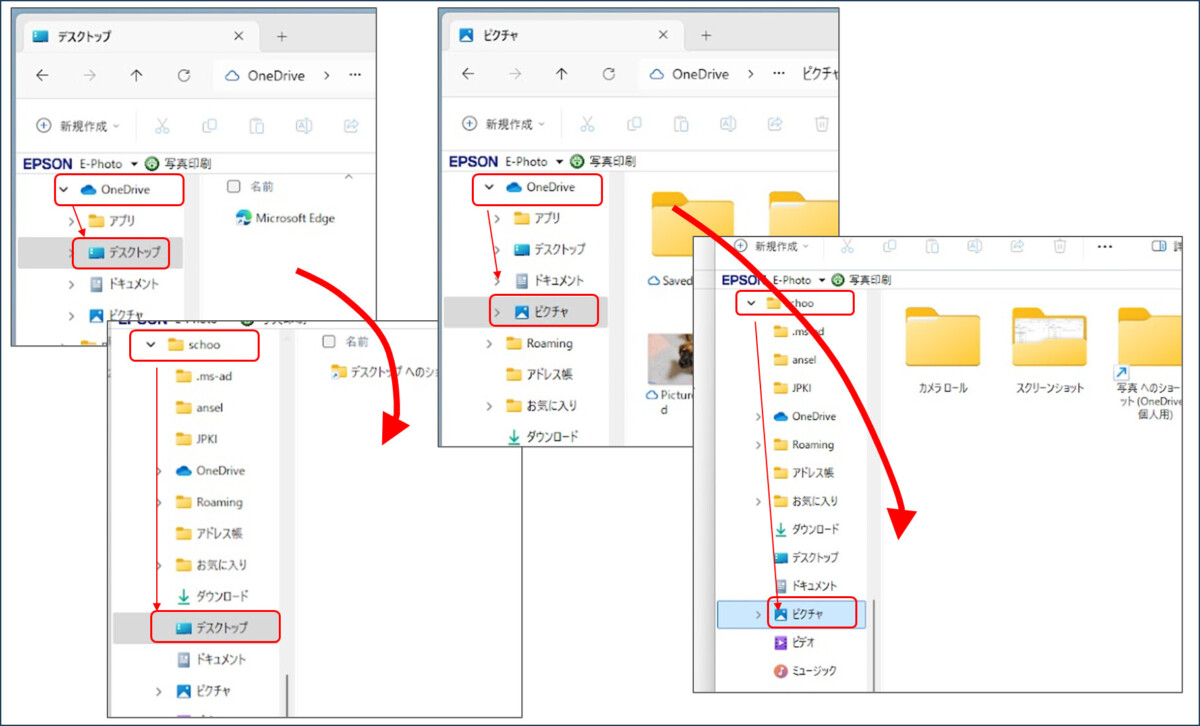The height and width of the screenshot is (726, 1200).
Task: Click the Cut icon in the カメラ ロール window
Action: (846, 246)
